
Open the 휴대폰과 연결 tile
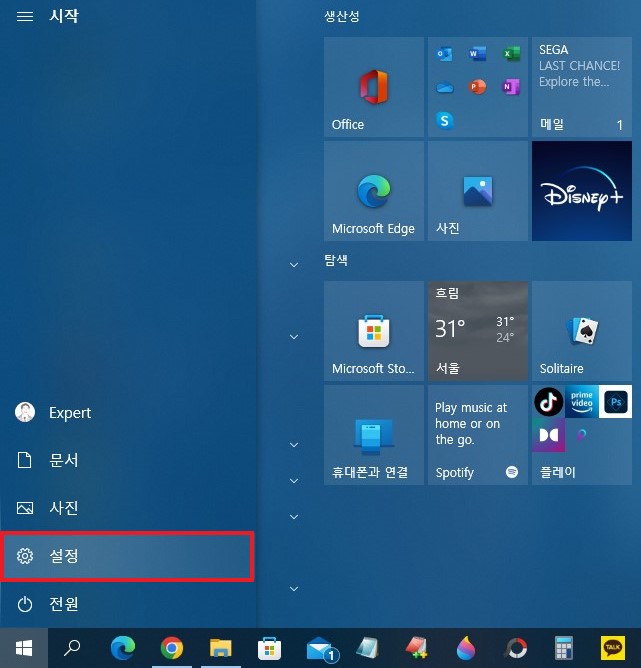pyautogui.click(x=374, y=435)
